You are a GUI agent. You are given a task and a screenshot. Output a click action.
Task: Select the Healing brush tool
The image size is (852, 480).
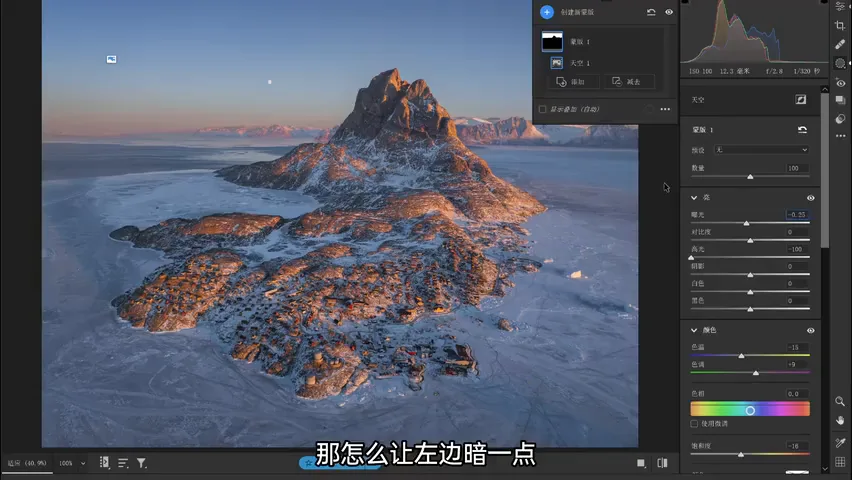(840, 44)
